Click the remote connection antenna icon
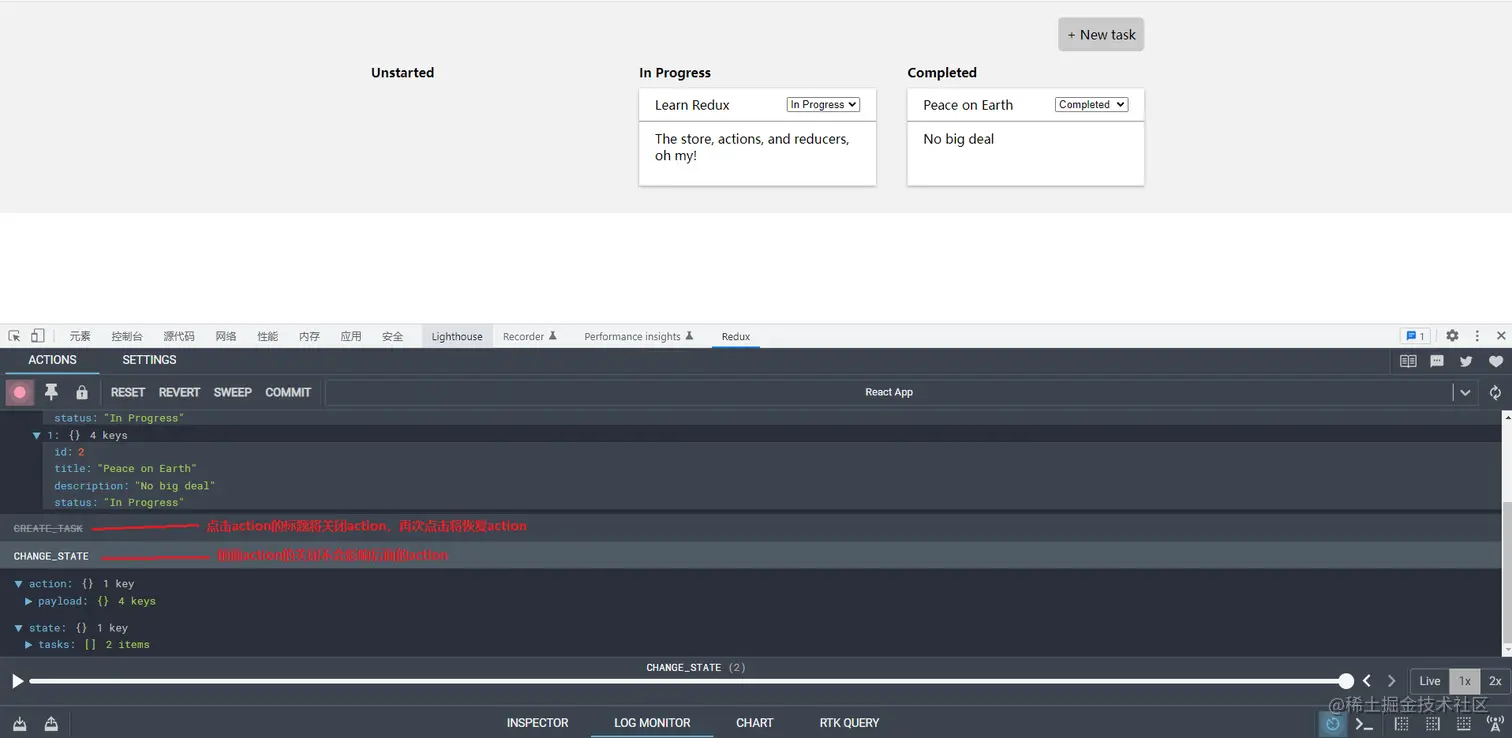This screenshot has width=1512, height=738. (1495, 724)
